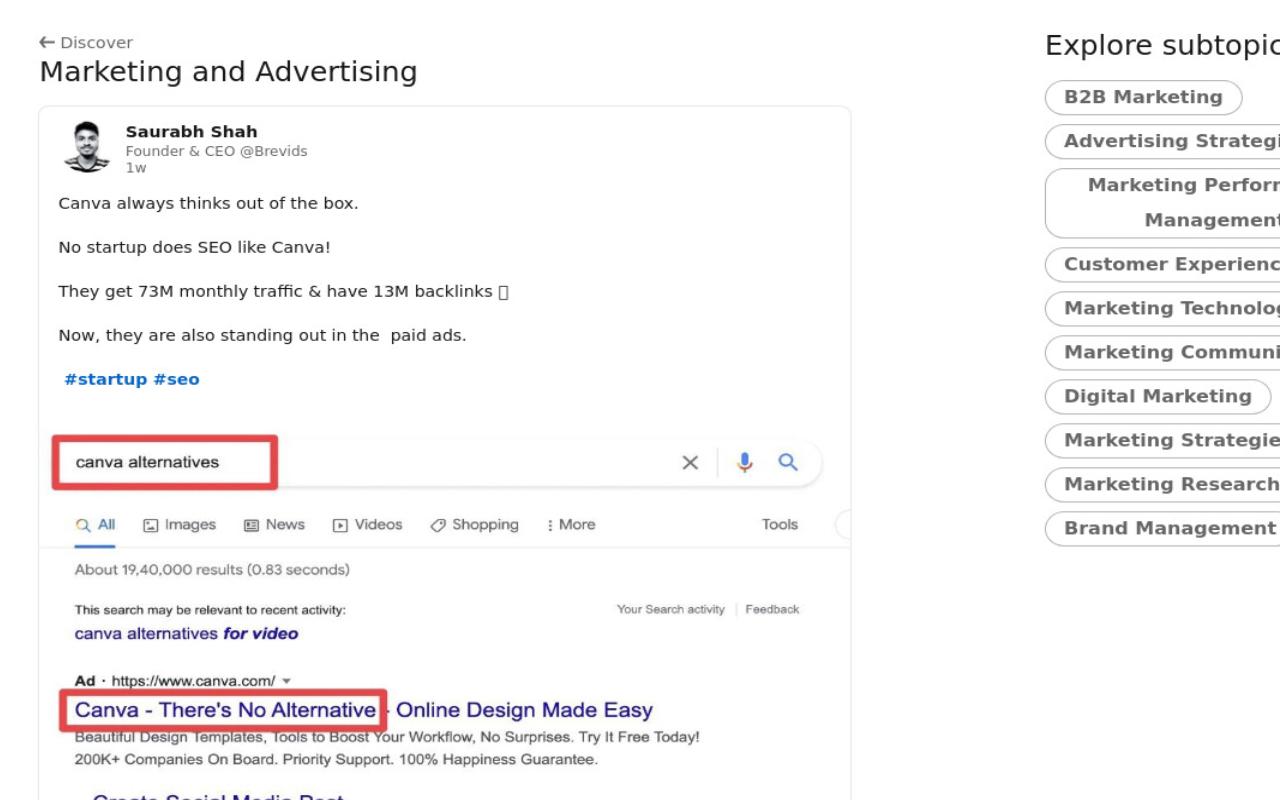Open Saurabh Shah's profile name

click(191, 131)
